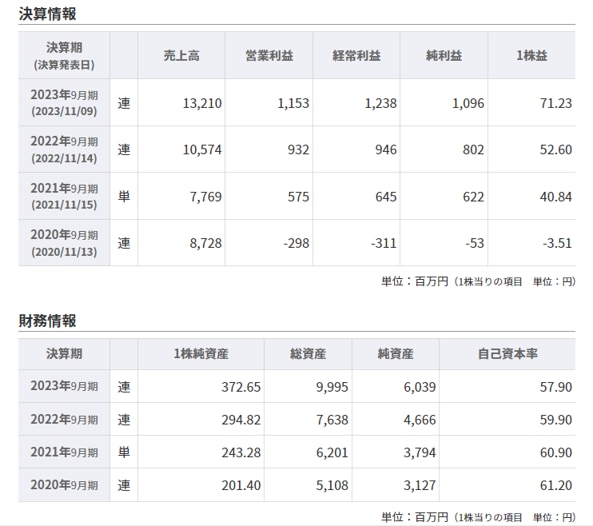Image resolution: width=593 pixels, height=526 pixels.
Task: Select the 2023年9月期 (2023/11/09) row label
Action: point(64,102)
